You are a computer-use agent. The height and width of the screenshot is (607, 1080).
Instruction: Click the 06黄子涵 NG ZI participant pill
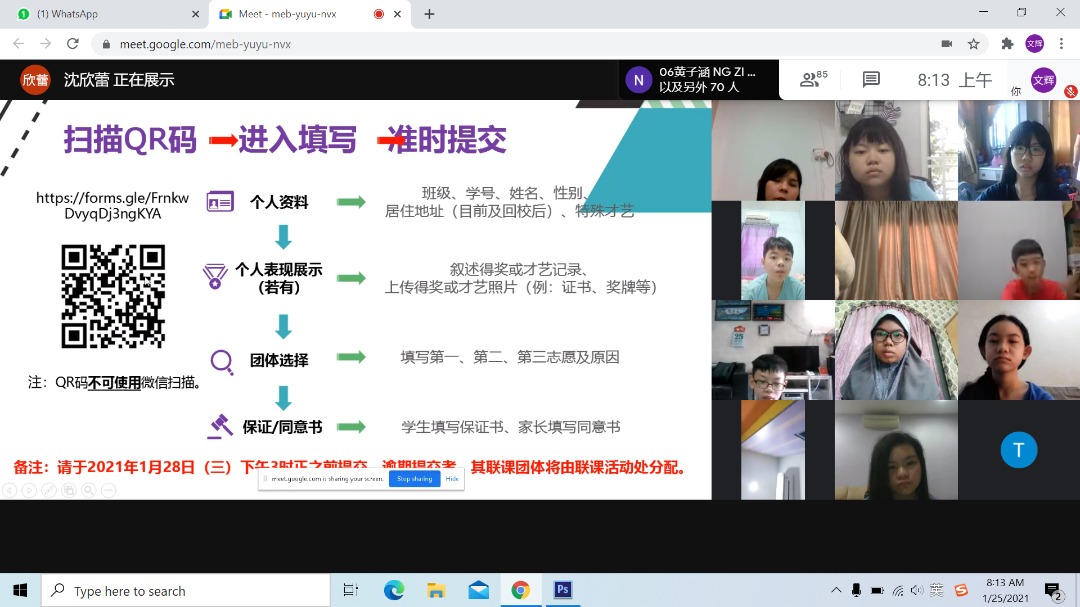tap(698, 80)
